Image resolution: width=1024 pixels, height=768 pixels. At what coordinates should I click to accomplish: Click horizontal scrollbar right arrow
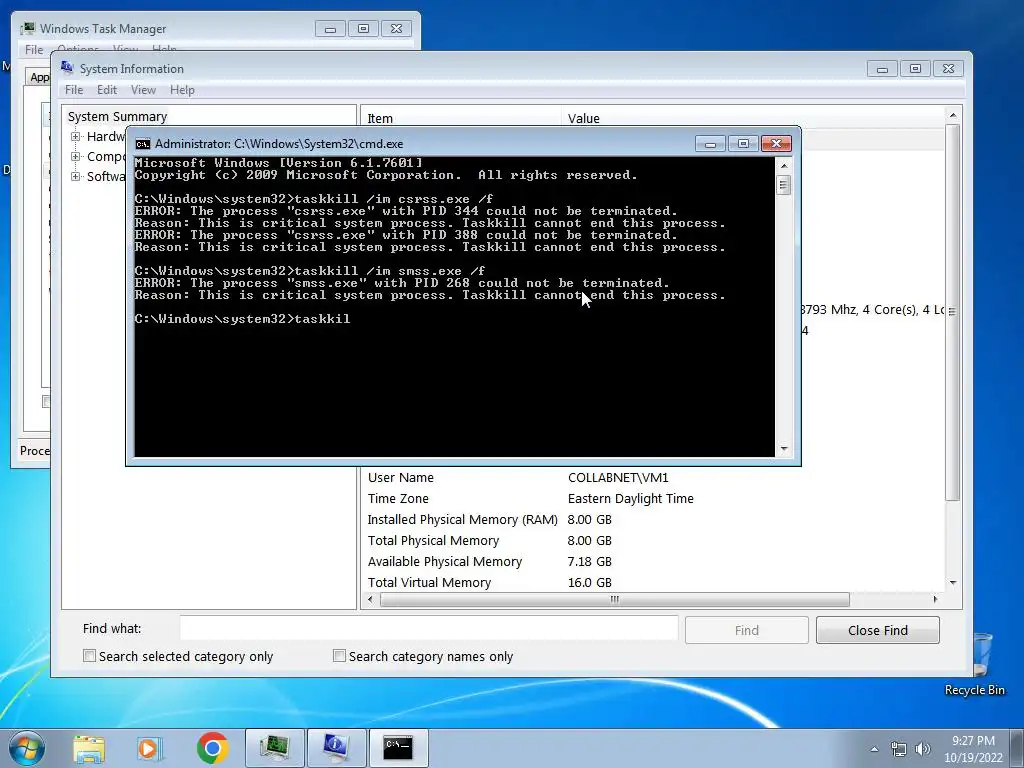(x=936, y=599)
